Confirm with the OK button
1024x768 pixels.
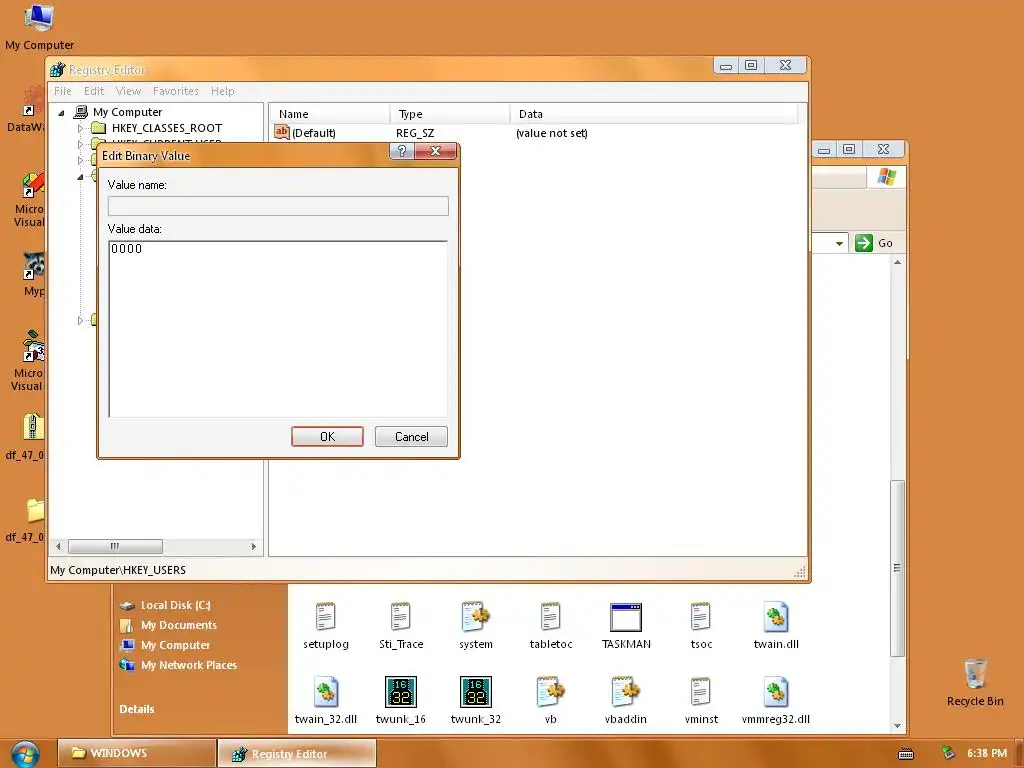[327, 436]
